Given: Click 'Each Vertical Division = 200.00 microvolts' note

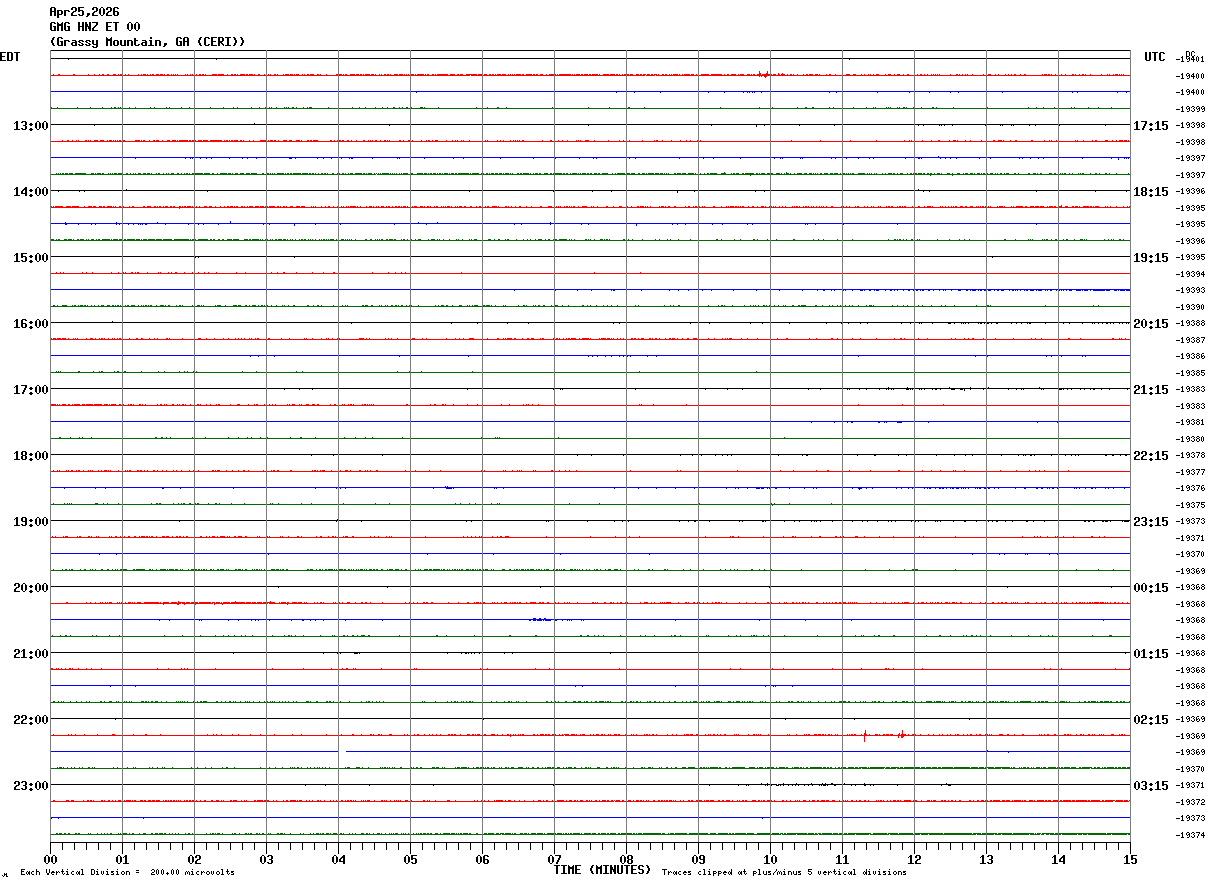Looking at the screenshot, I should point(127,873).
